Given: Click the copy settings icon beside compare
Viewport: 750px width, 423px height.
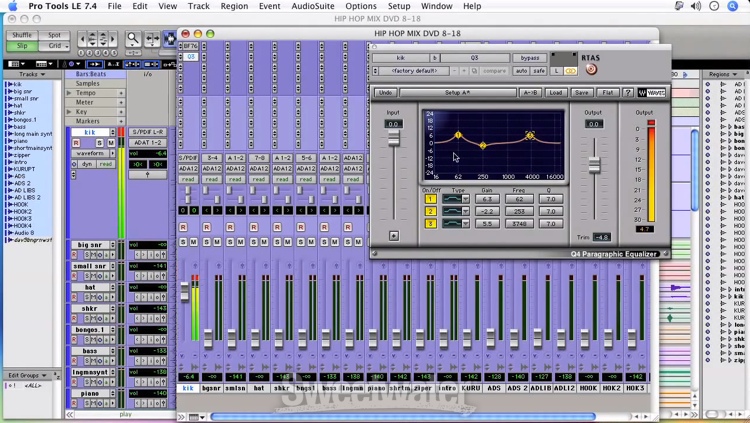Looking at the screenshot, I should 474,71.
